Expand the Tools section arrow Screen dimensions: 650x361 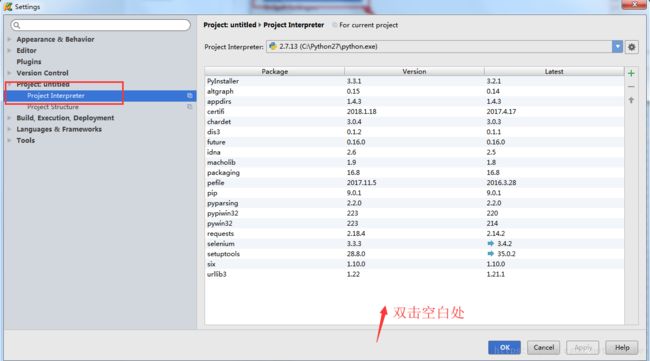9,141
